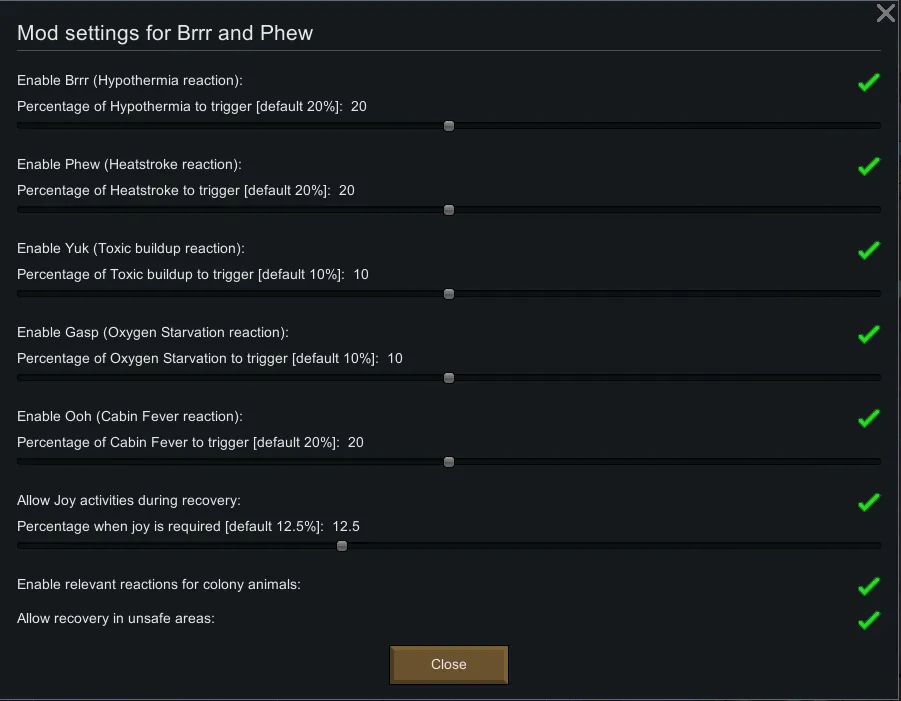
Task: Click the Heatstroke percentage slider knob
Action: point(449,210)
